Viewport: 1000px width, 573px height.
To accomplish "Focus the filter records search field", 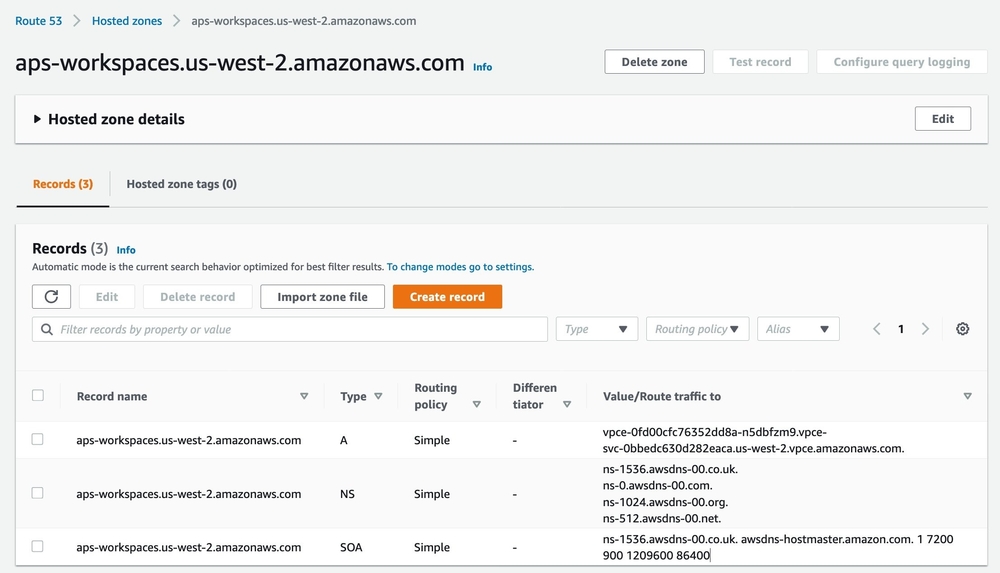I will [x=290, y=329].
